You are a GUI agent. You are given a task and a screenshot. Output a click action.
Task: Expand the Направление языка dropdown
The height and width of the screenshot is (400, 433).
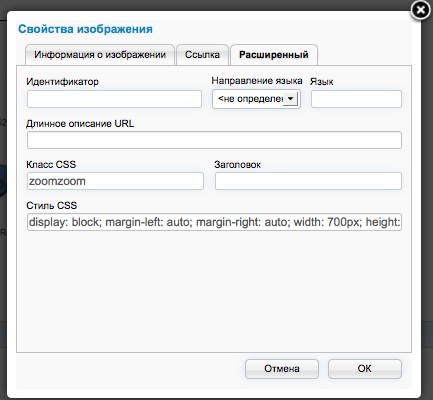click(x=256, y=99)
